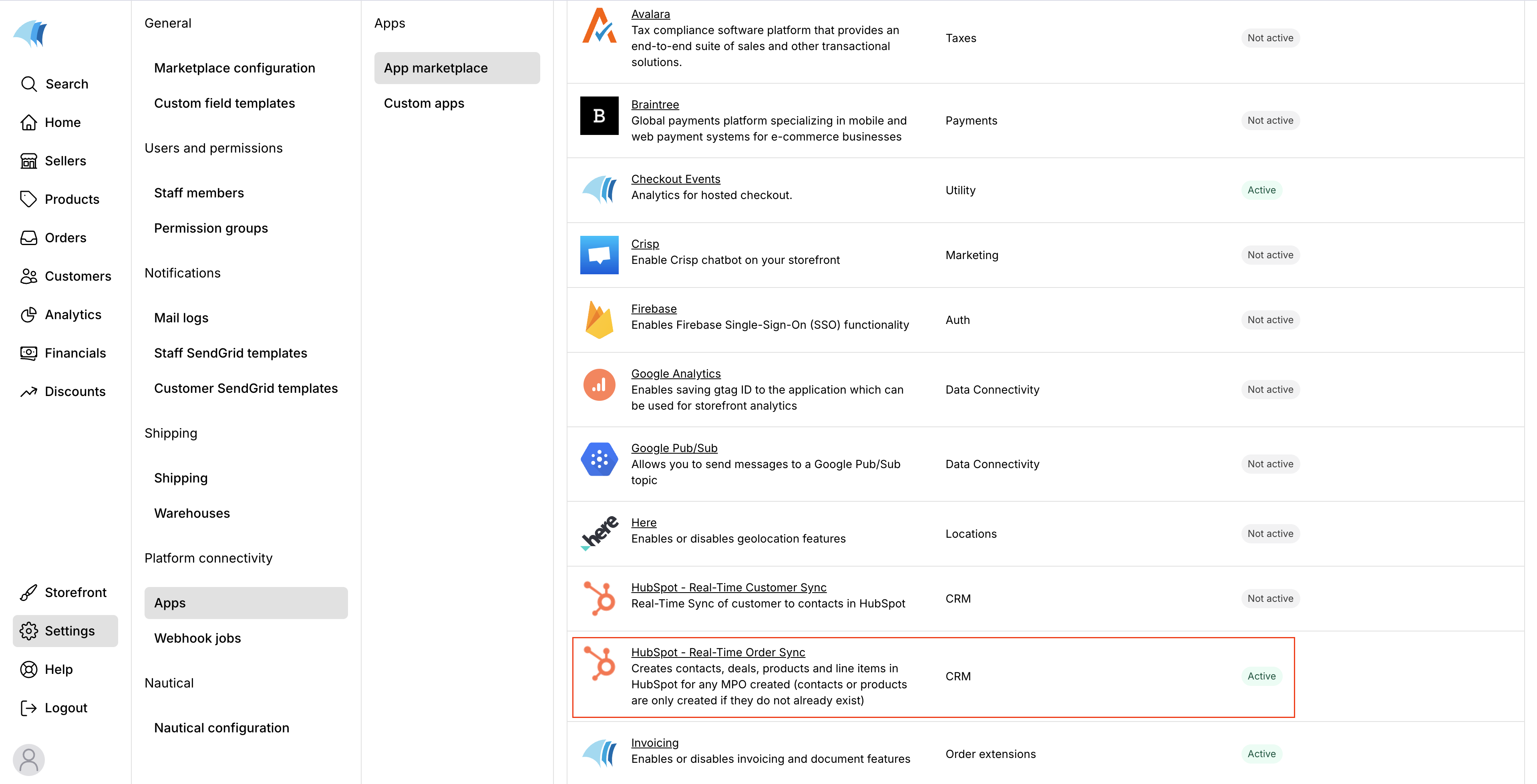The height and width of the screenshot is (784, 1537).
Task: Open the user profile avatar
Action: (x=29, y=760)
